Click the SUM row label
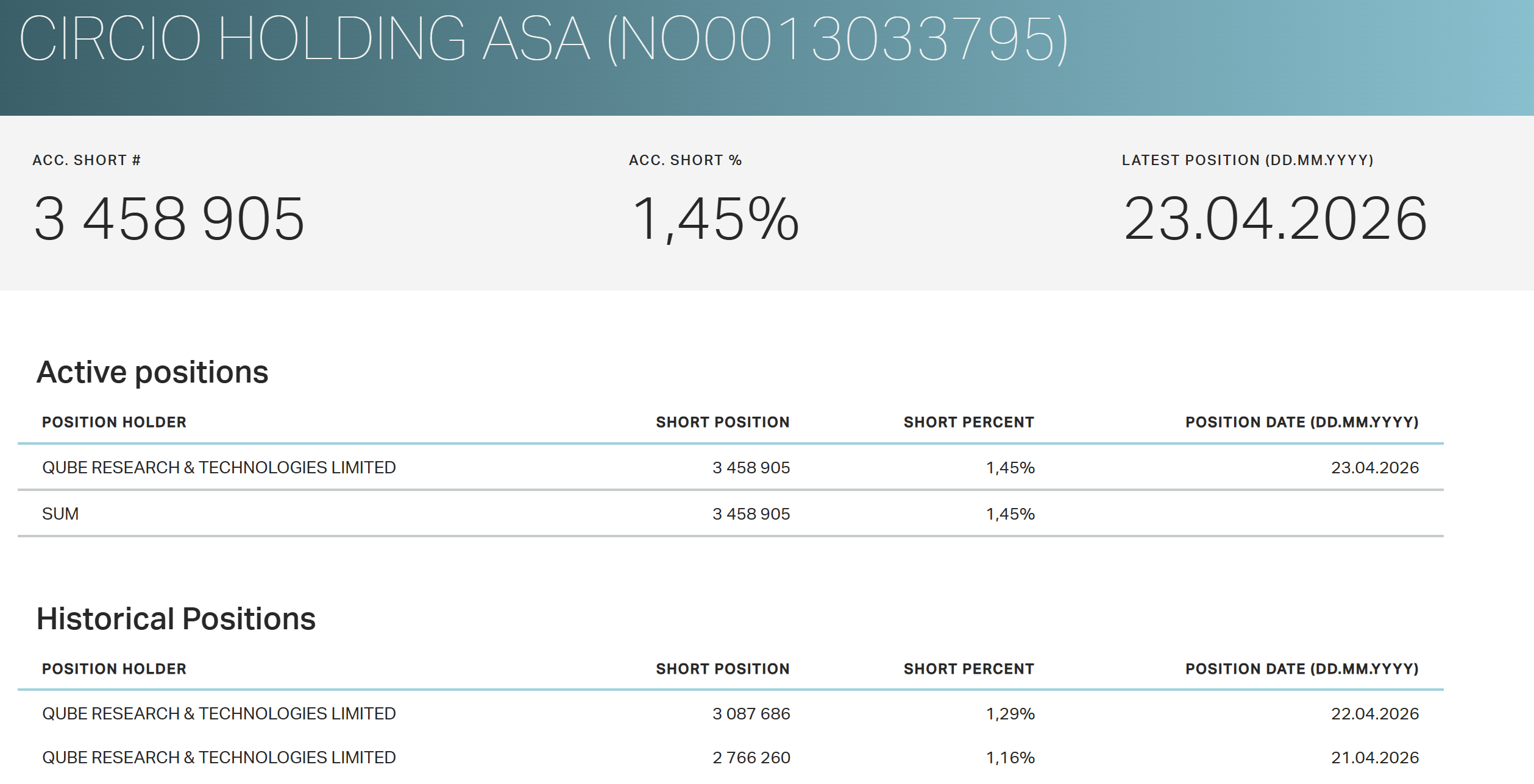1534x784 pixels. [x=60, y=514]
